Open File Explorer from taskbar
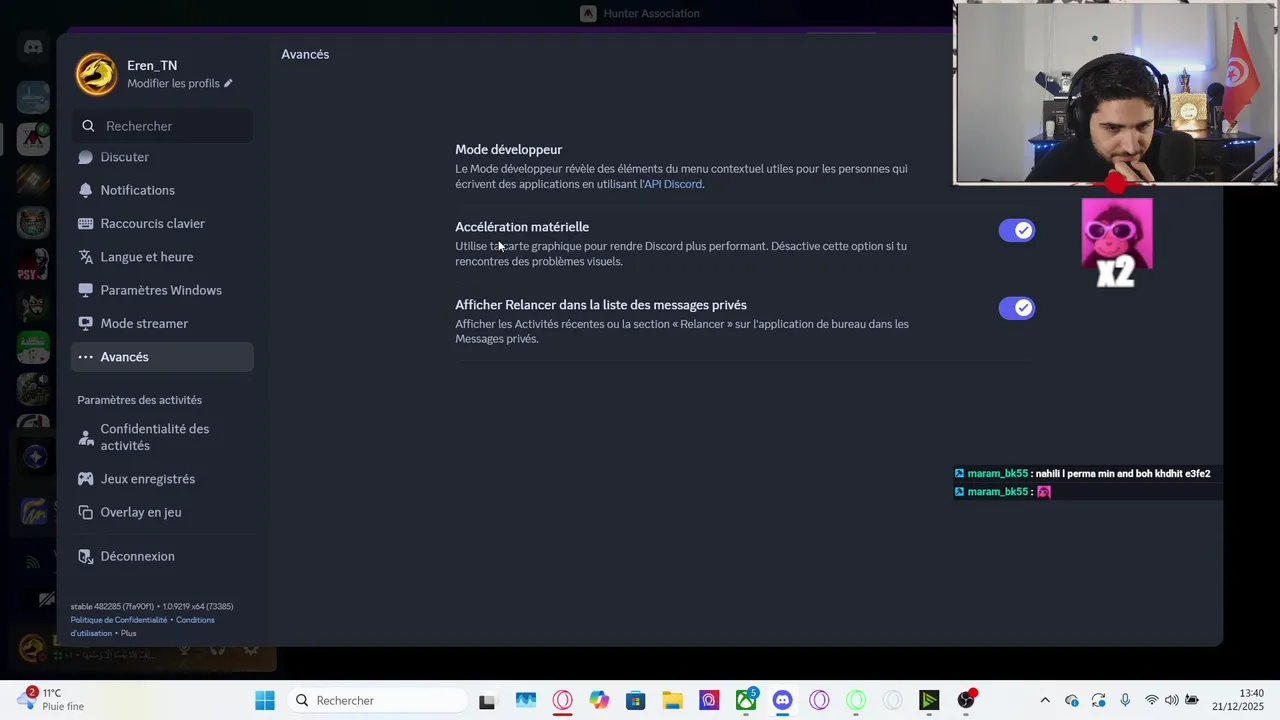Viewport: 1280px width, 720px height. [x=672, y=701]
